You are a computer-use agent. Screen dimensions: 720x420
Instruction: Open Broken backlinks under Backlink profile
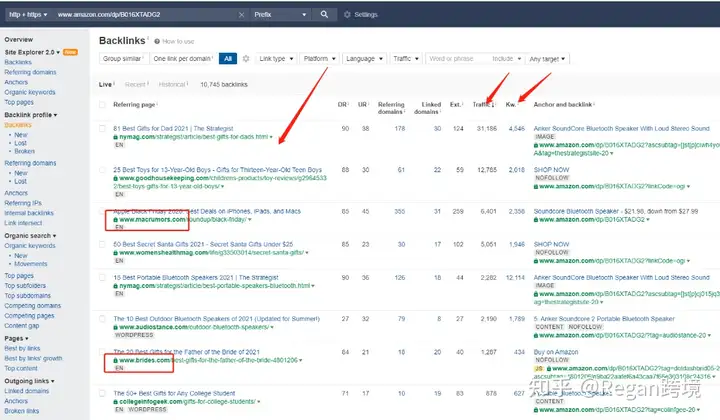[x=24, y=151]
